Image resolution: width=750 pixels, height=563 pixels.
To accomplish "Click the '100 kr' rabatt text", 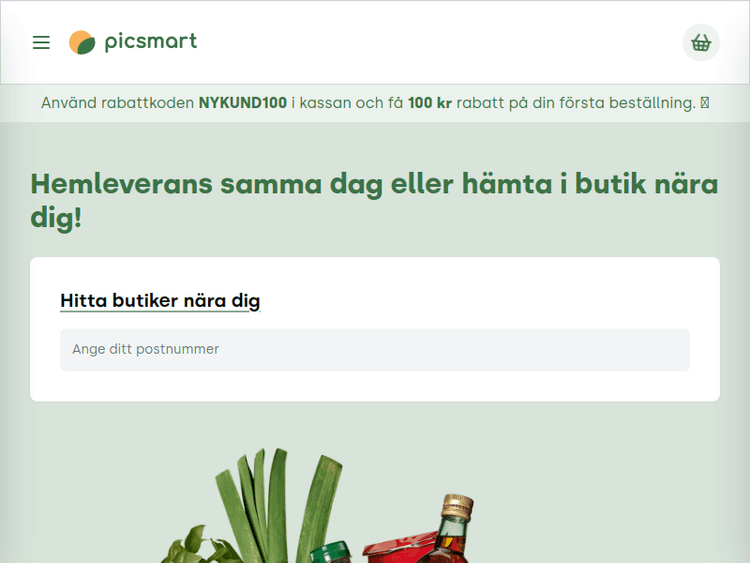I will (x=430, y=103).
